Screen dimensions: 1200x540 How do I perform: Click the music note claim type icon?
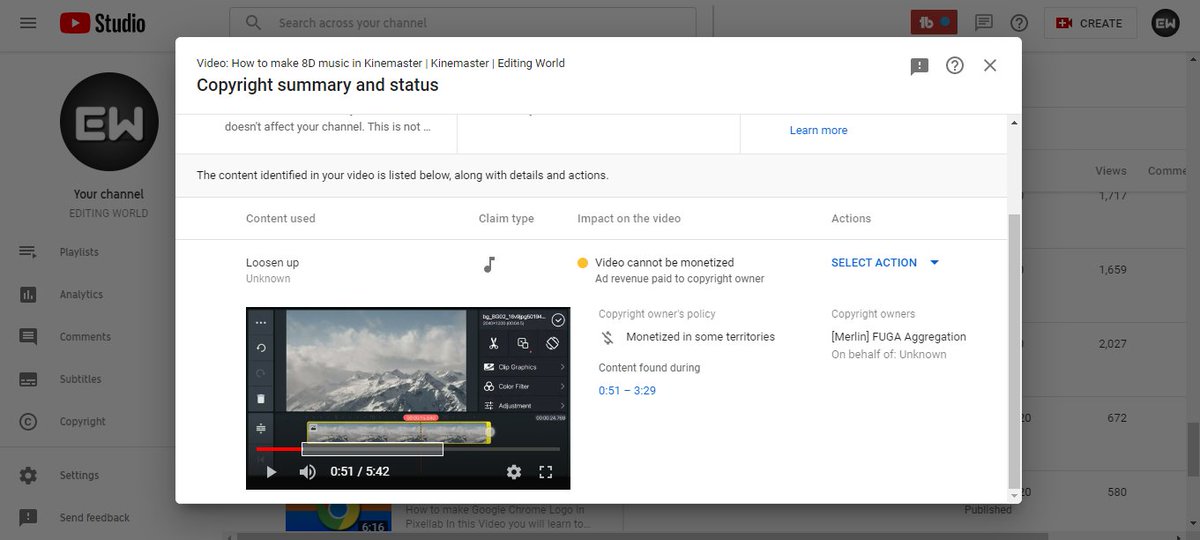click(x=489, y=264)
